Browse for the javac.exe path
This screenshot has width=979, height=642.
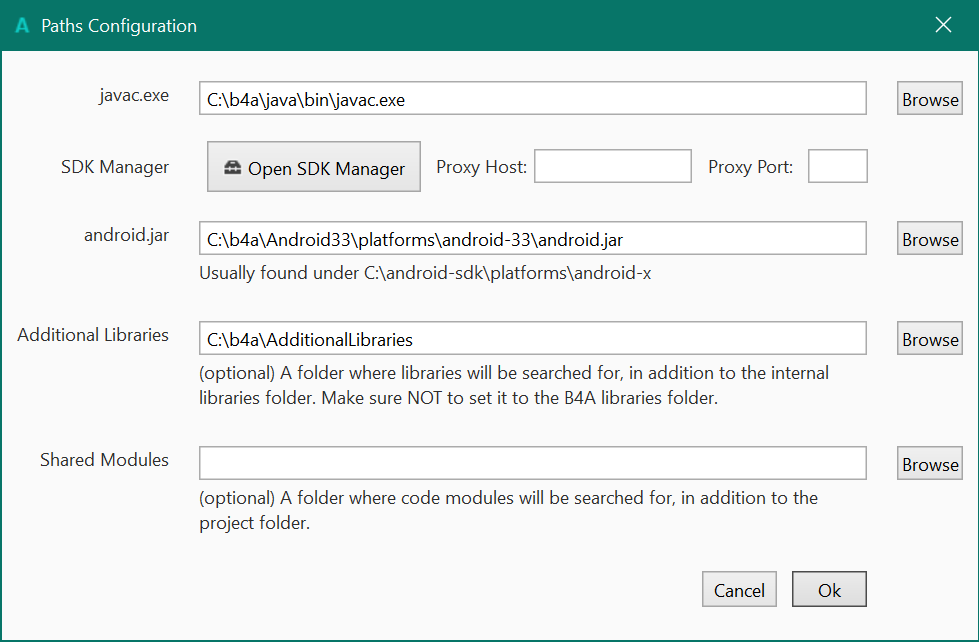(930, 99)
